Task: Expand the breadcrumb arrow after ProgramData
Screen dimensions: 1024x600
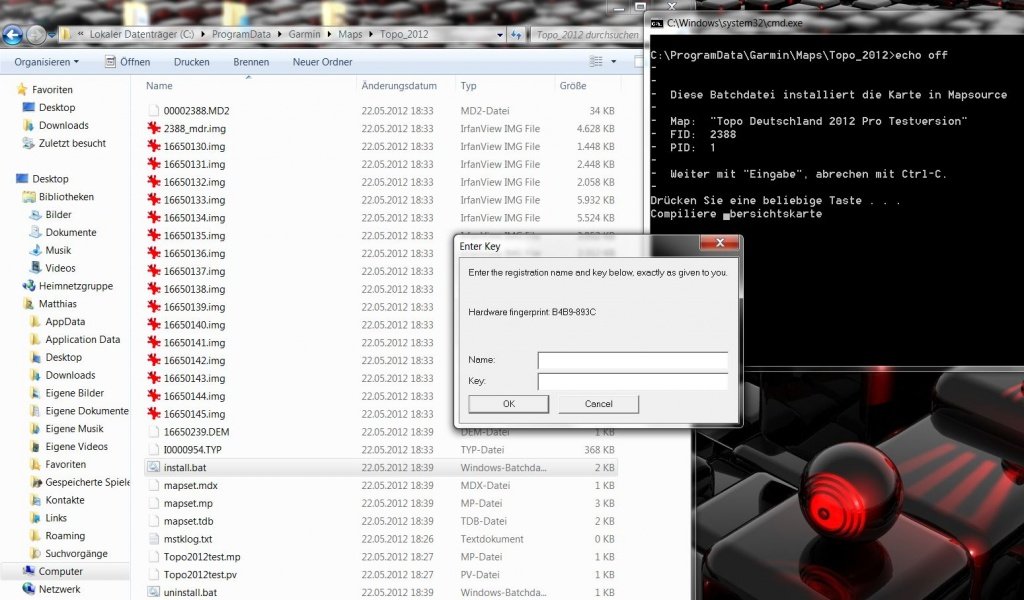Action: [280, 35]
